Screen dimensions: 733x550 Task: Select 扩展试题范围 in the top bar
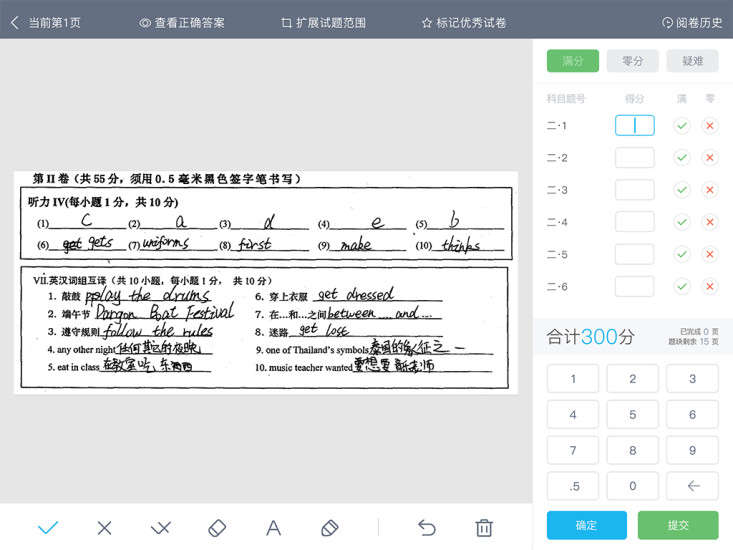coord(323,22)
